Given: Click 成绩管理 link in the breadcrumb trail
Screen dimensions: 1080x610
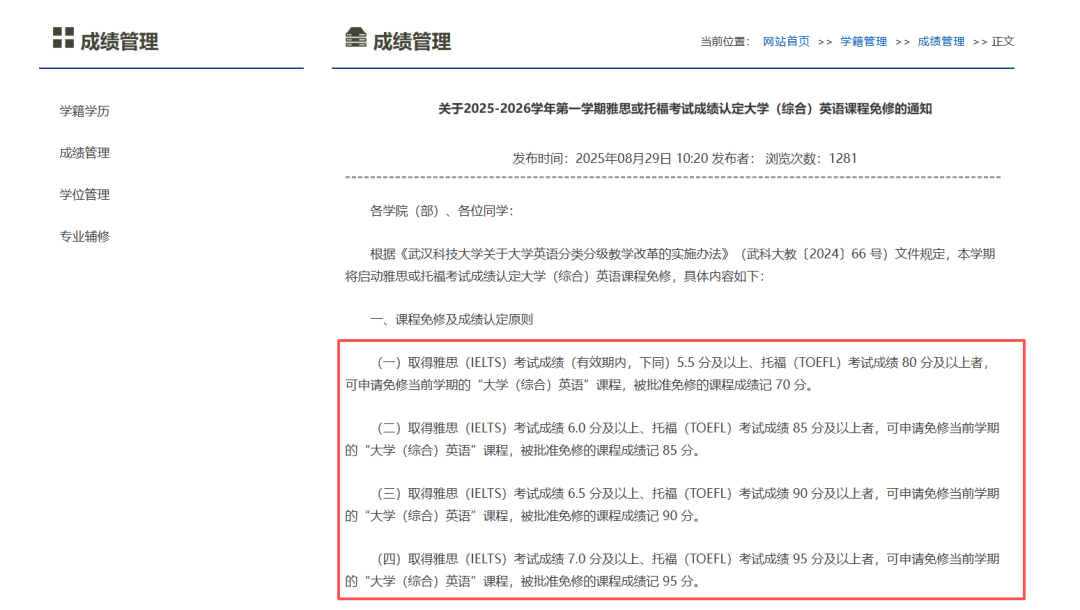Looking at the screenshot, I should point(941,42).
